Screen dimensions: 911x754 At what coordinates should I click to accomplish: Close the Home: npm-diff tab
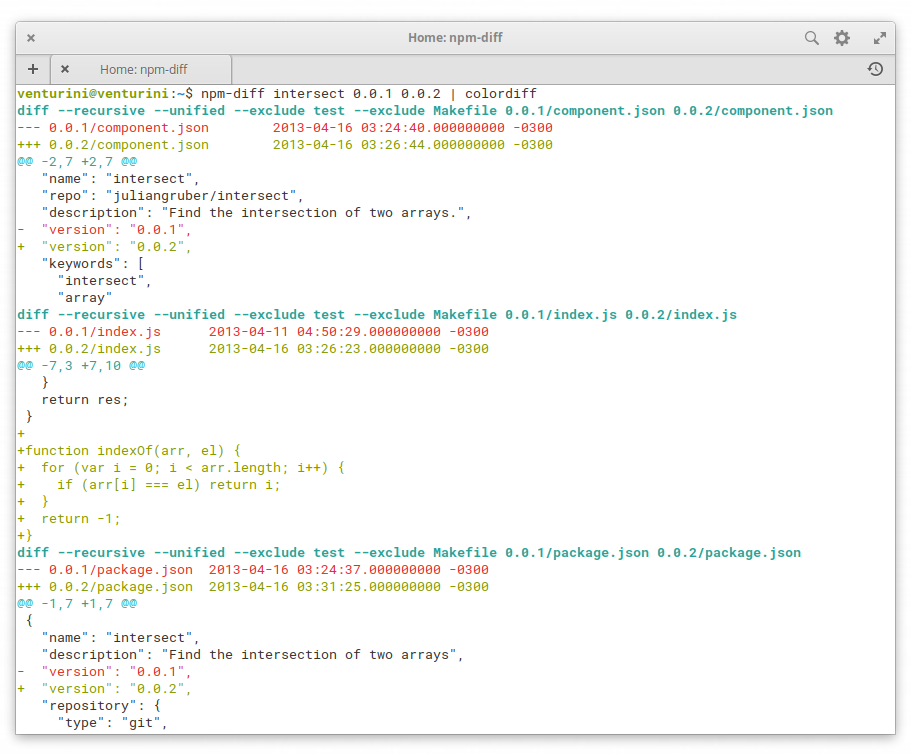click(65, 69)
